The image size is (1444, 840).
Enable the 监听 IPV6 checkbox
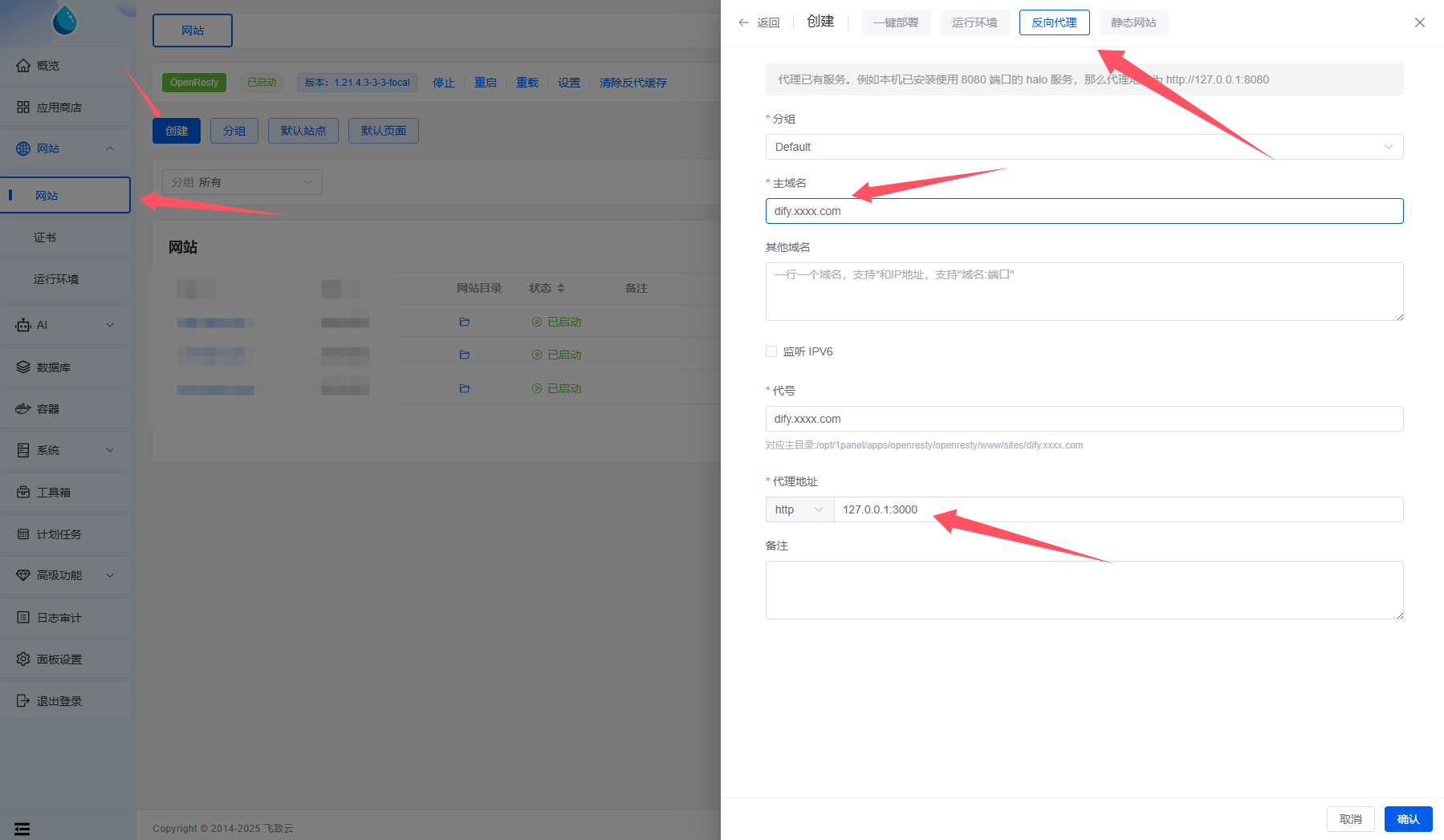pos(771,351)
